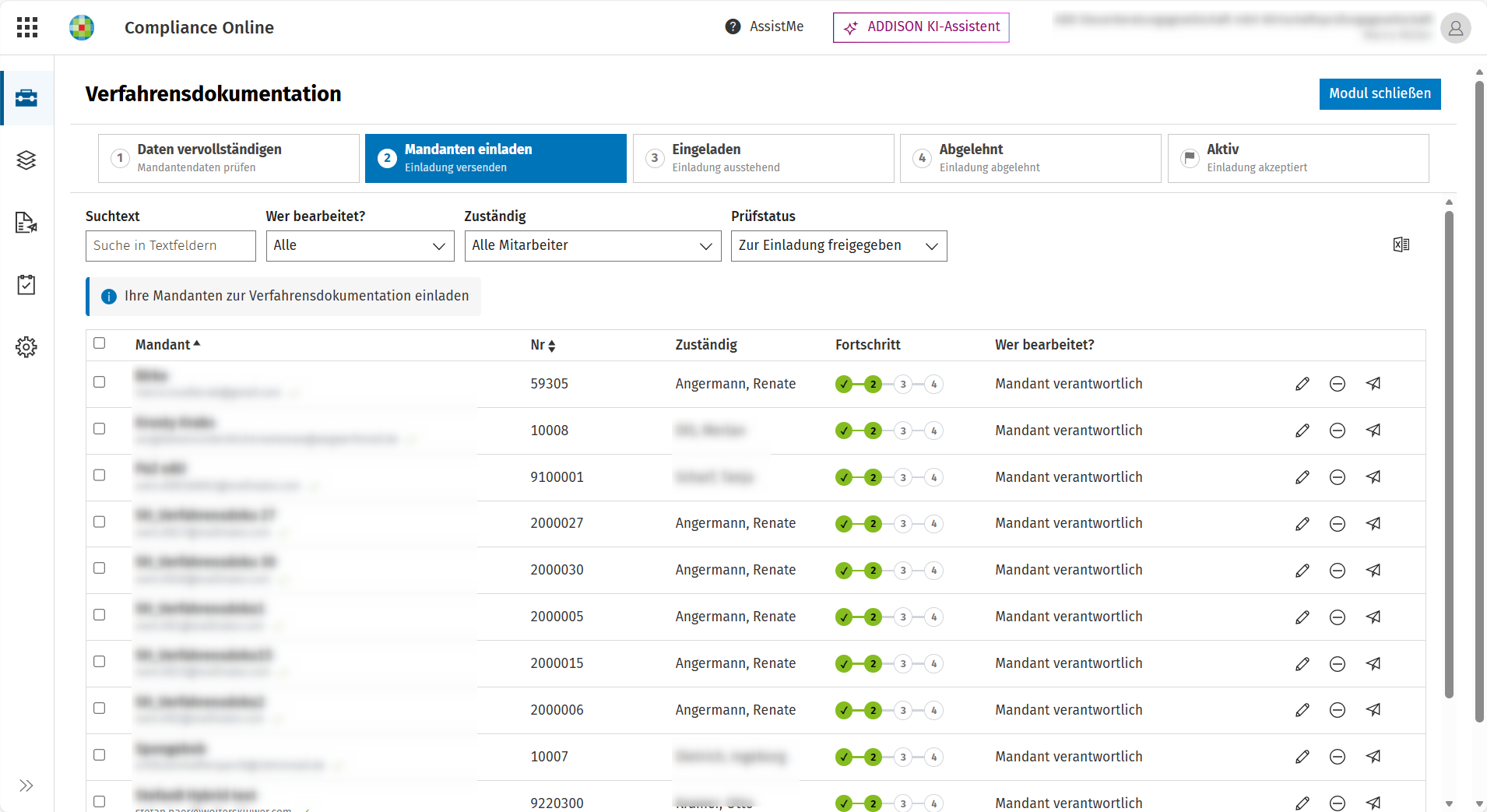The width and height of the screenshot is (1487, 812).
Task: Open the user profile avatar
Action: tap(1455, 28)
